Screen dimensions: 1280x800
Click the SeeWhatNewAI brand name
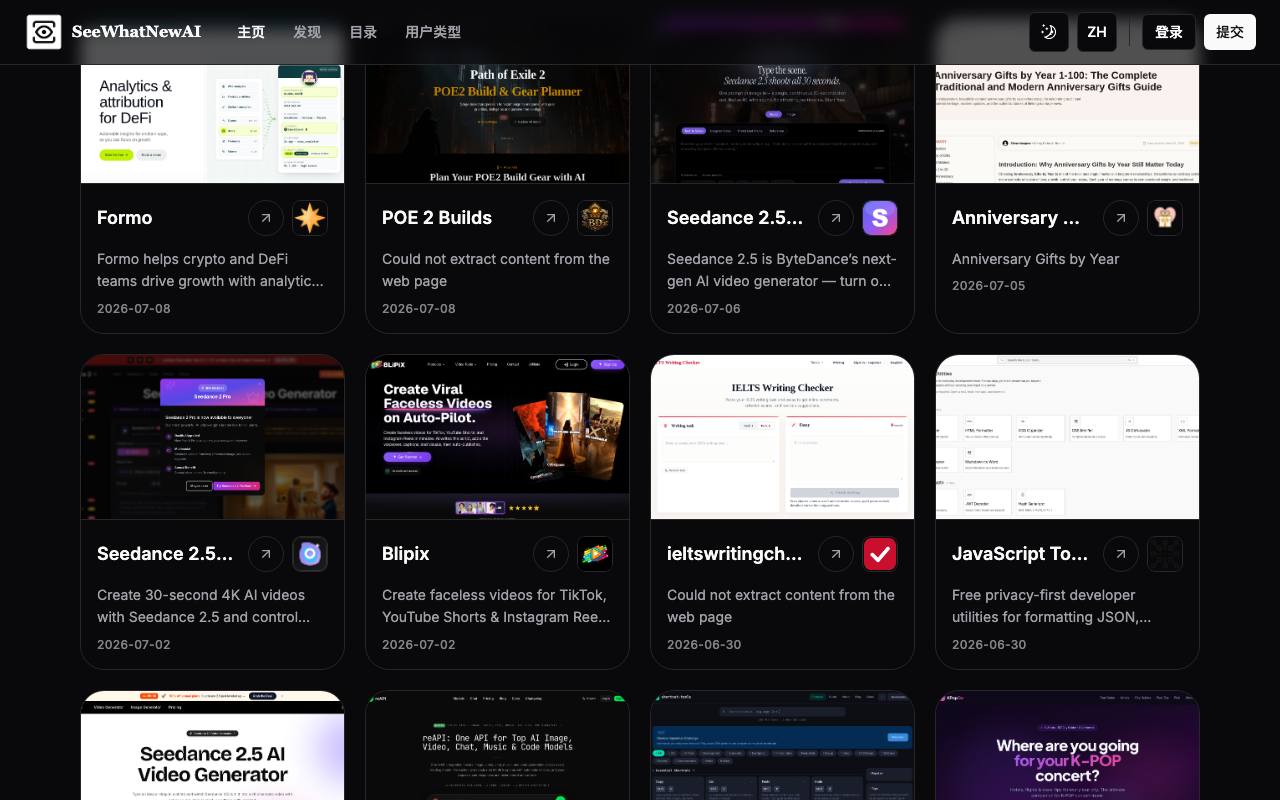pos(136,32)
